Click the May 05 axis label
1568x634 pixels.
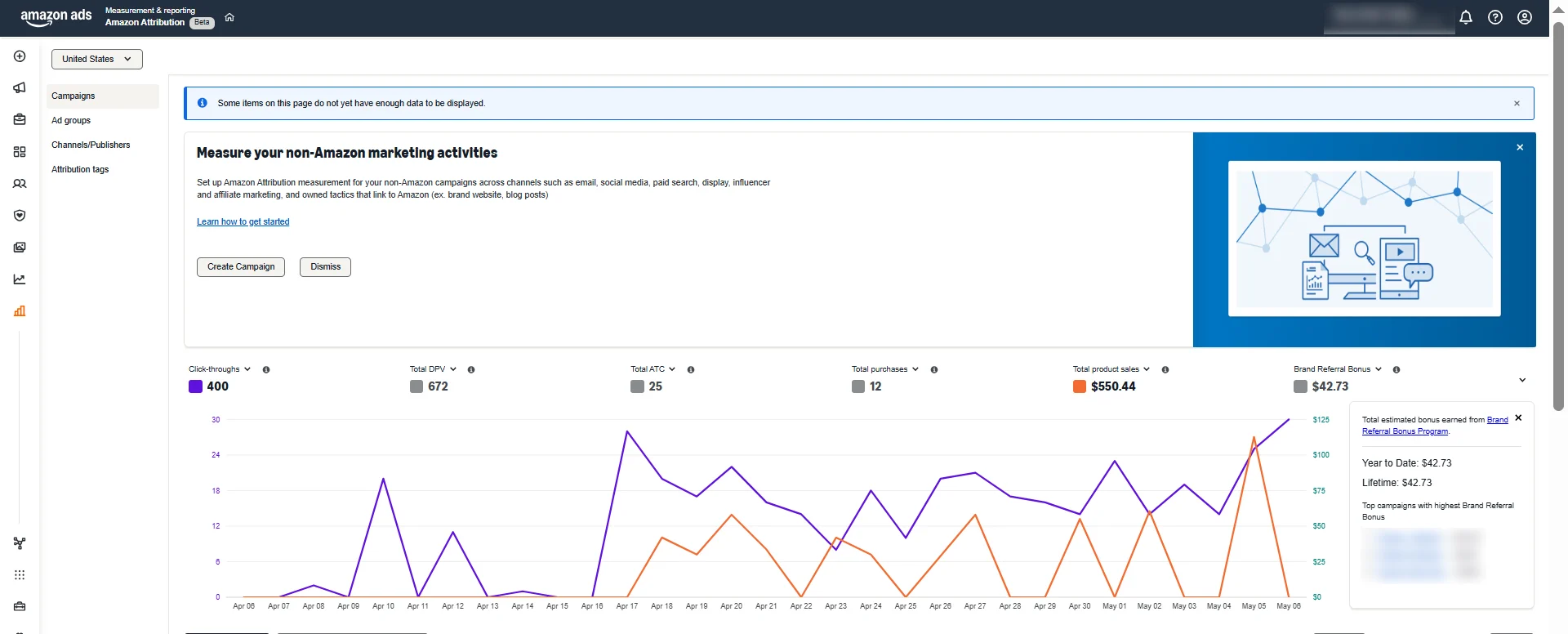(1254, 606)
